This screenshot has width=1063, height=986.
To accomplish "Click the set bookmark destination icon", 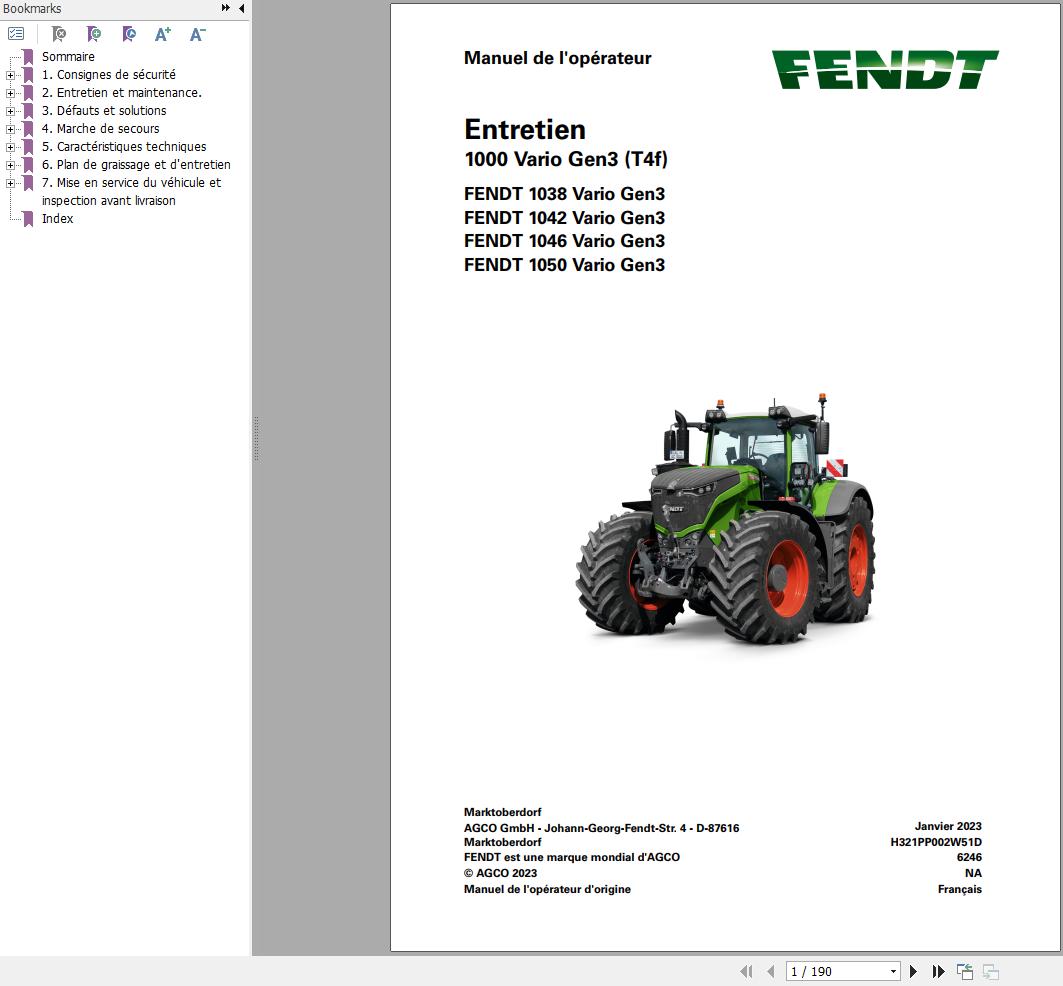I will pos(129,34).
